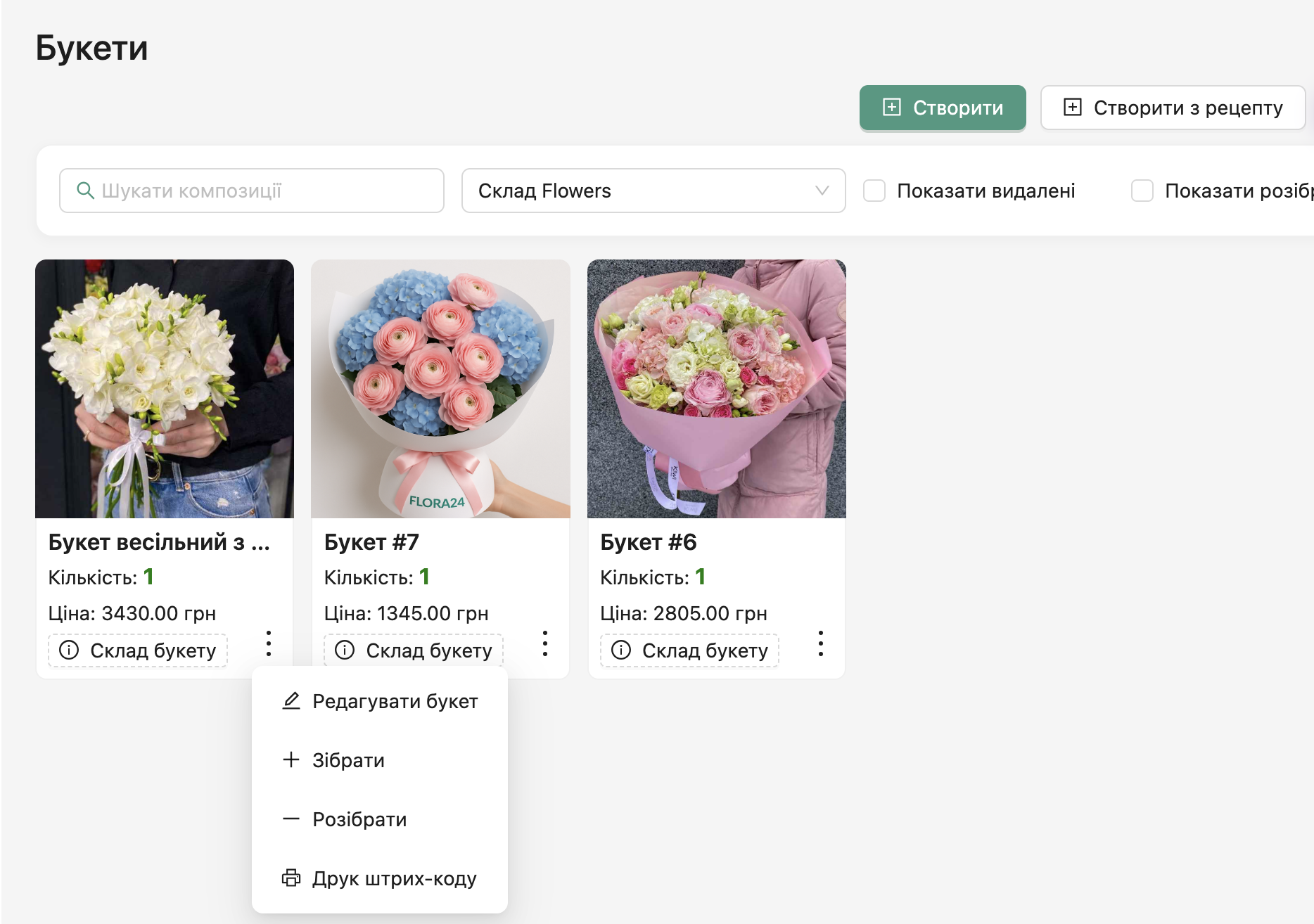Click Створити з рецепту button
The height and width of the screenshot is (924, 1314).
coord(1173,108)
